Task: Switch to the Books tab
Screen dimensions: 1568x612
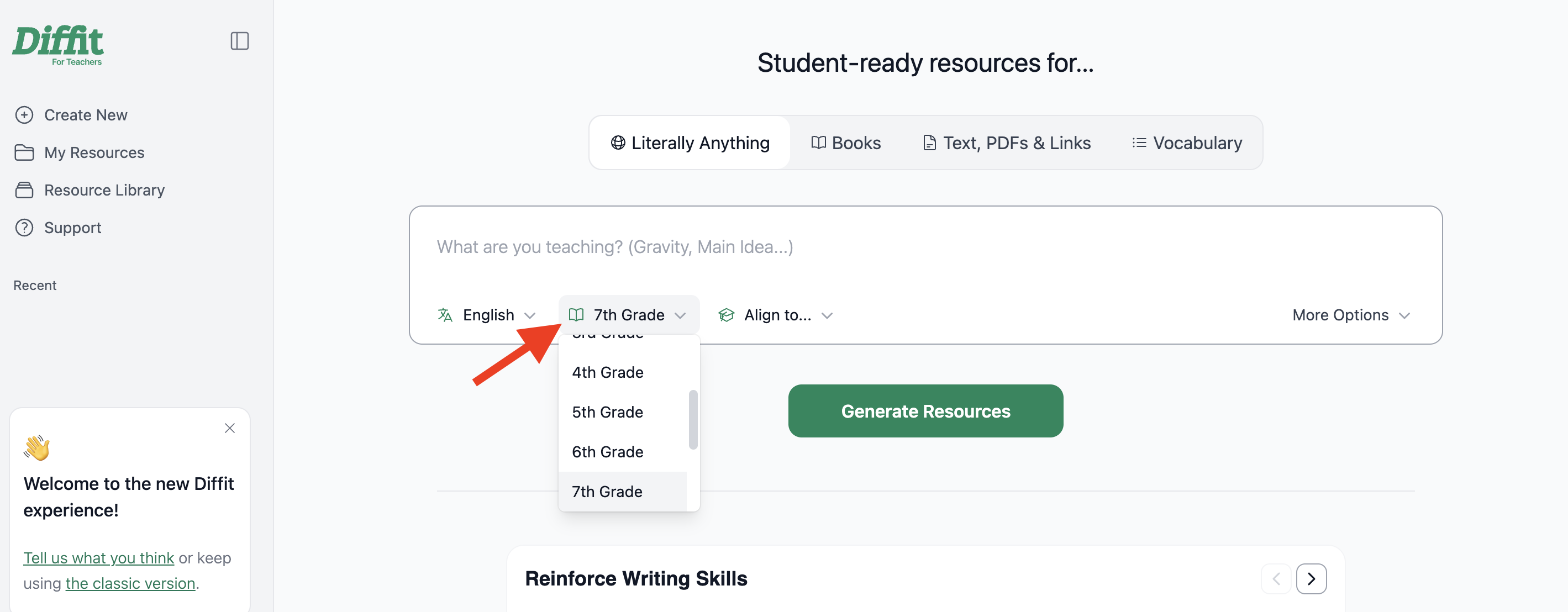Action: coord(845,143)
